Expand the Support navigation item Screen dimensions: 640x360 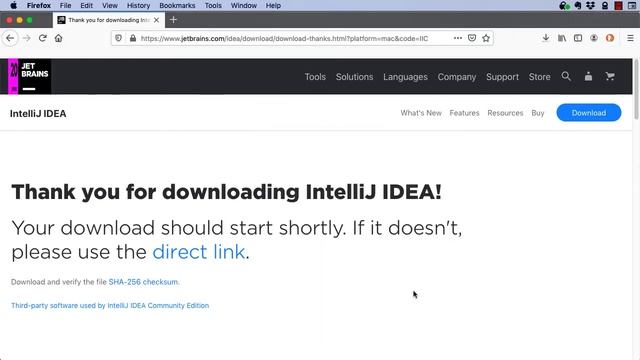pyautogui.click(x=502, y=77)
